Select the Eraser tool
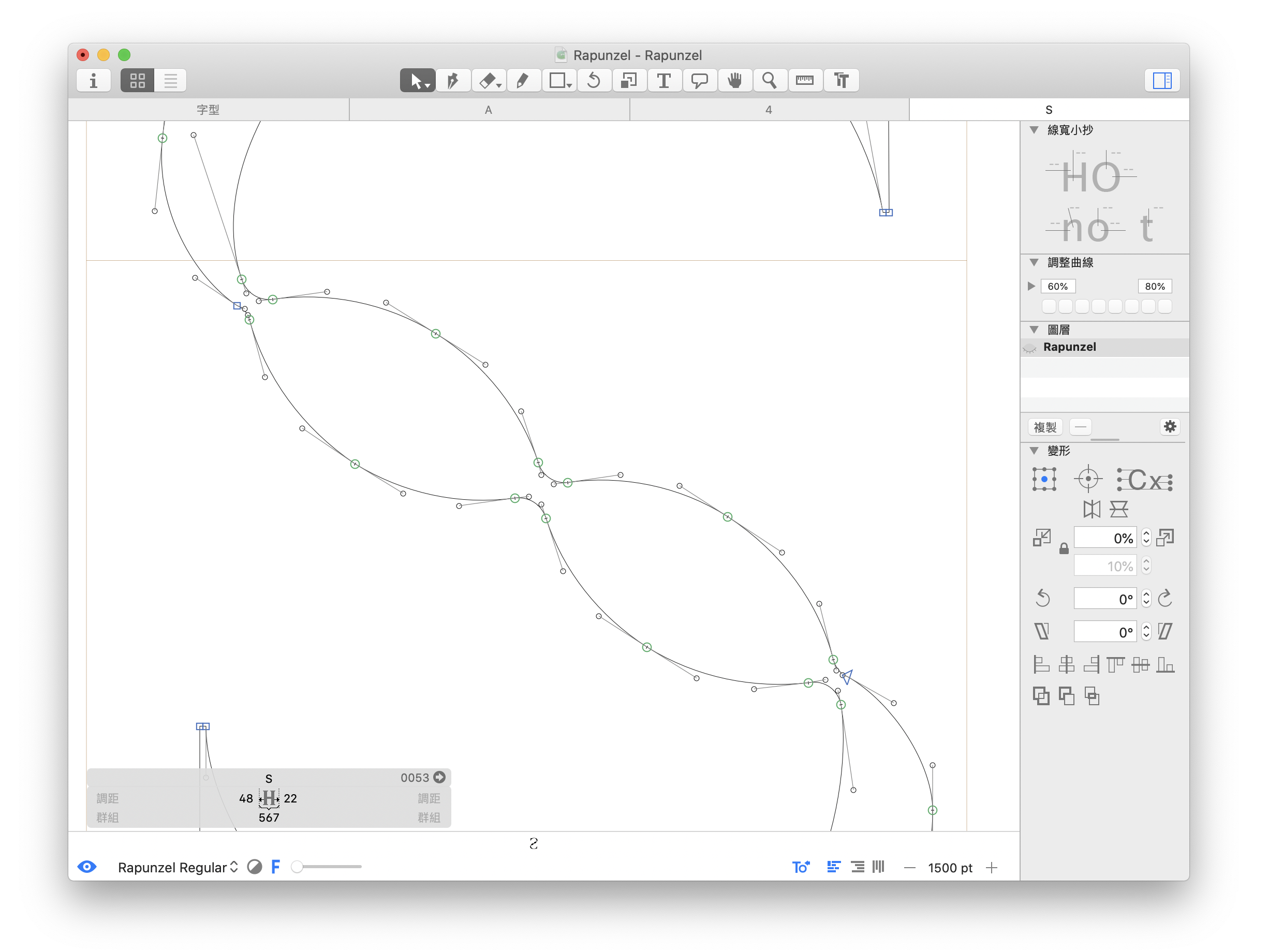Image resolution: width=1268 pixels, height=952 pixels. (x=488, y=81)
